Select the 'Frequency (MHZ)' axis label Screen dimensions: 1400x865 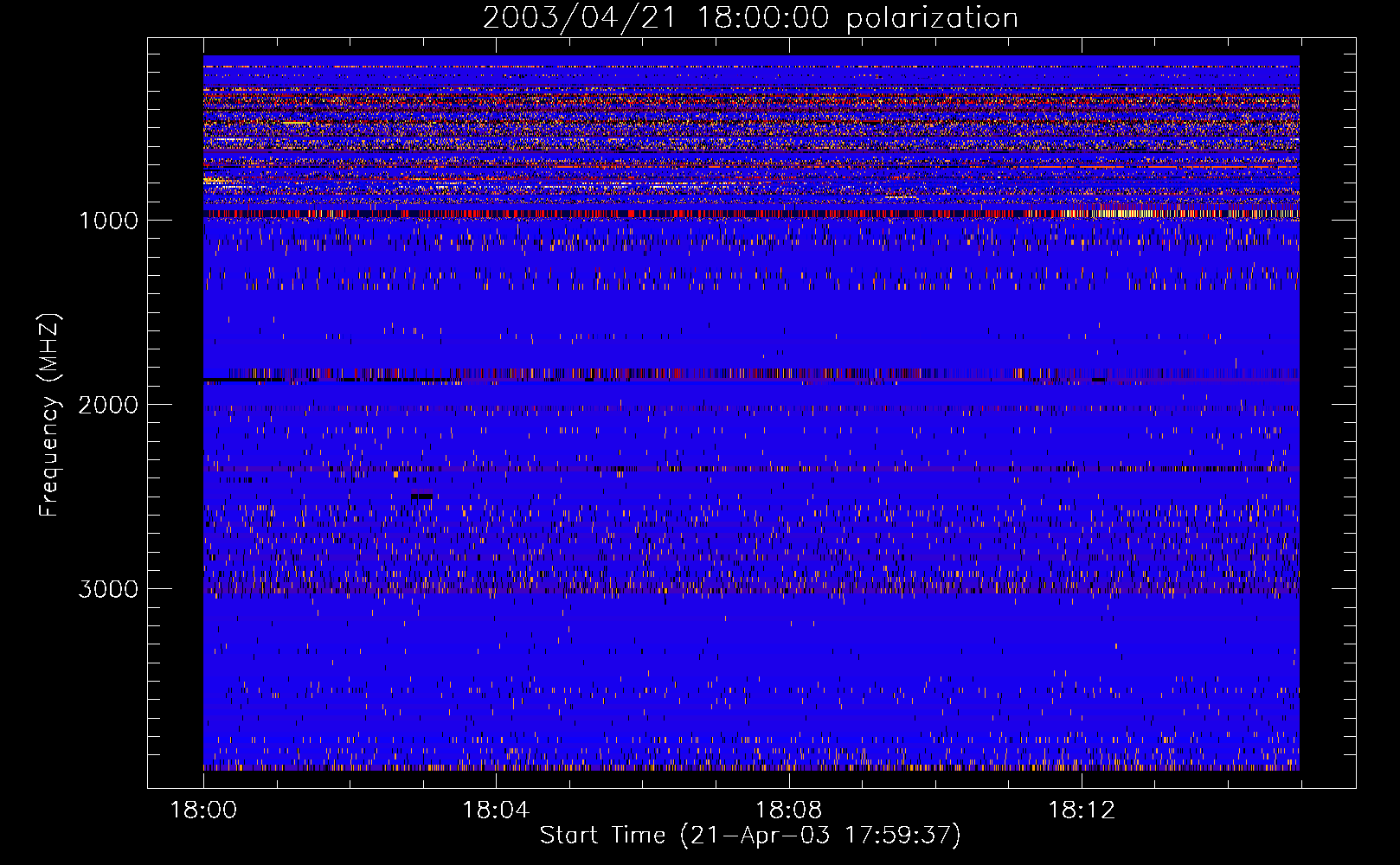pyautogui.click(x=49, y=415)
